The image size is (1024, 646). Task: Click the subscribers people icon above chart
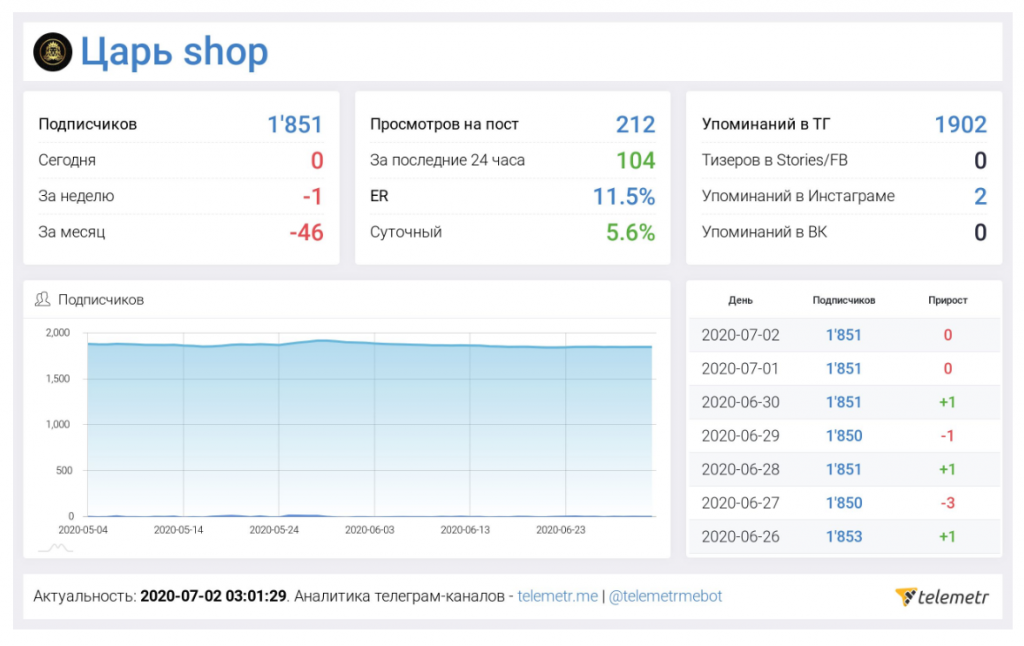[x=43, y=299]
